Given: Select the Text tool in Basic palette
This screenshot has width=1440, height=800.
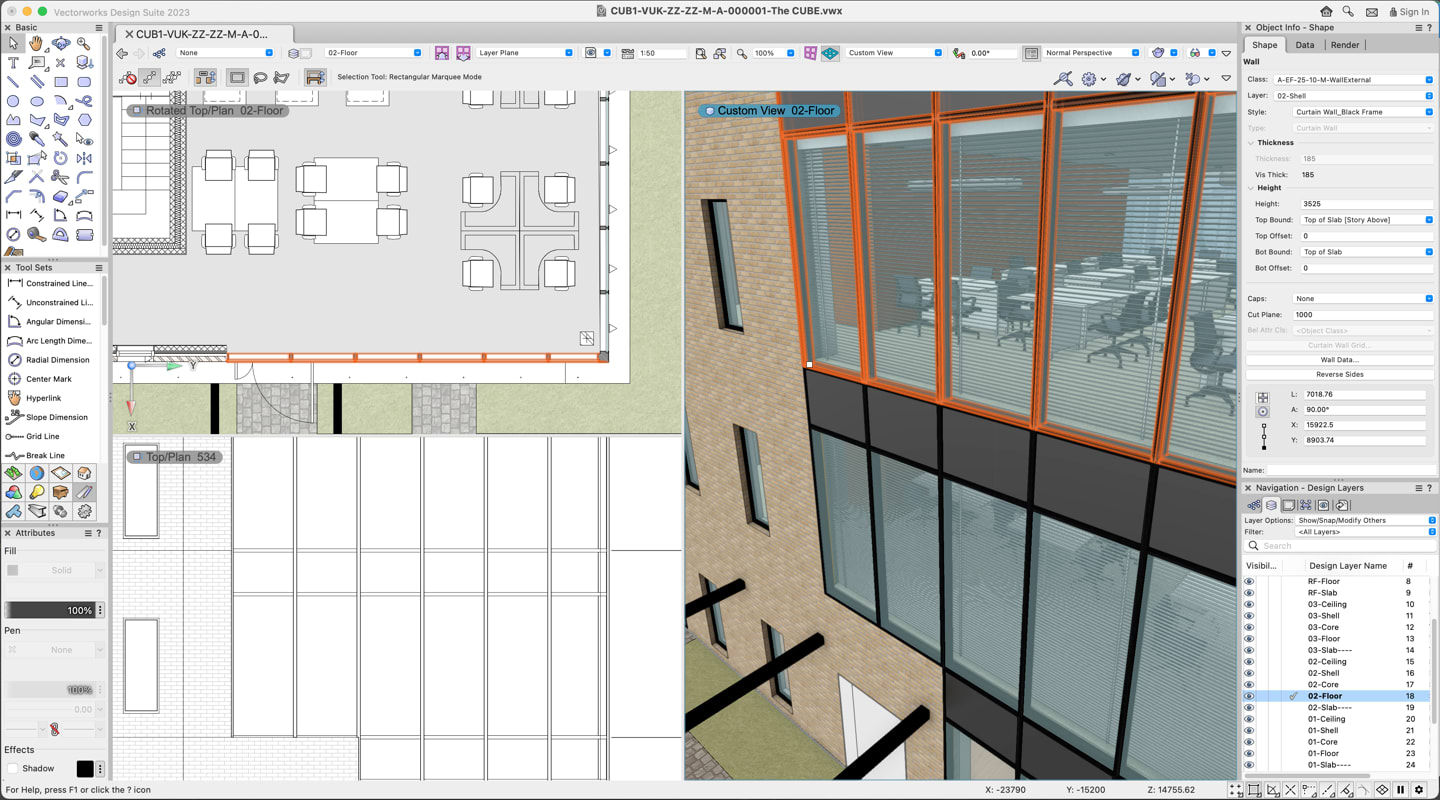Looking at the screenshot, I should (13, 63).
